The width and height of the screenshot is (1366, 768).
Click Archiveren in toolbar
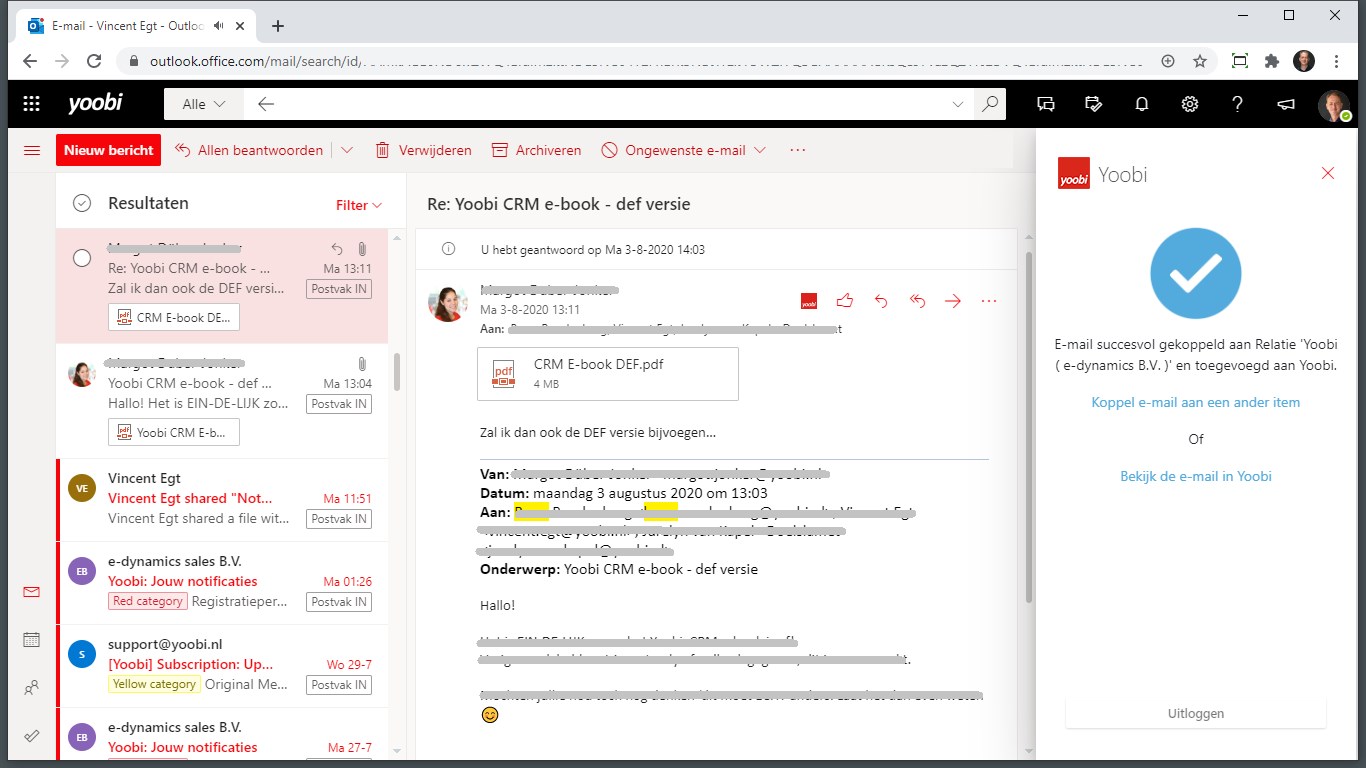pyautogui.click(x=536, y=150)
